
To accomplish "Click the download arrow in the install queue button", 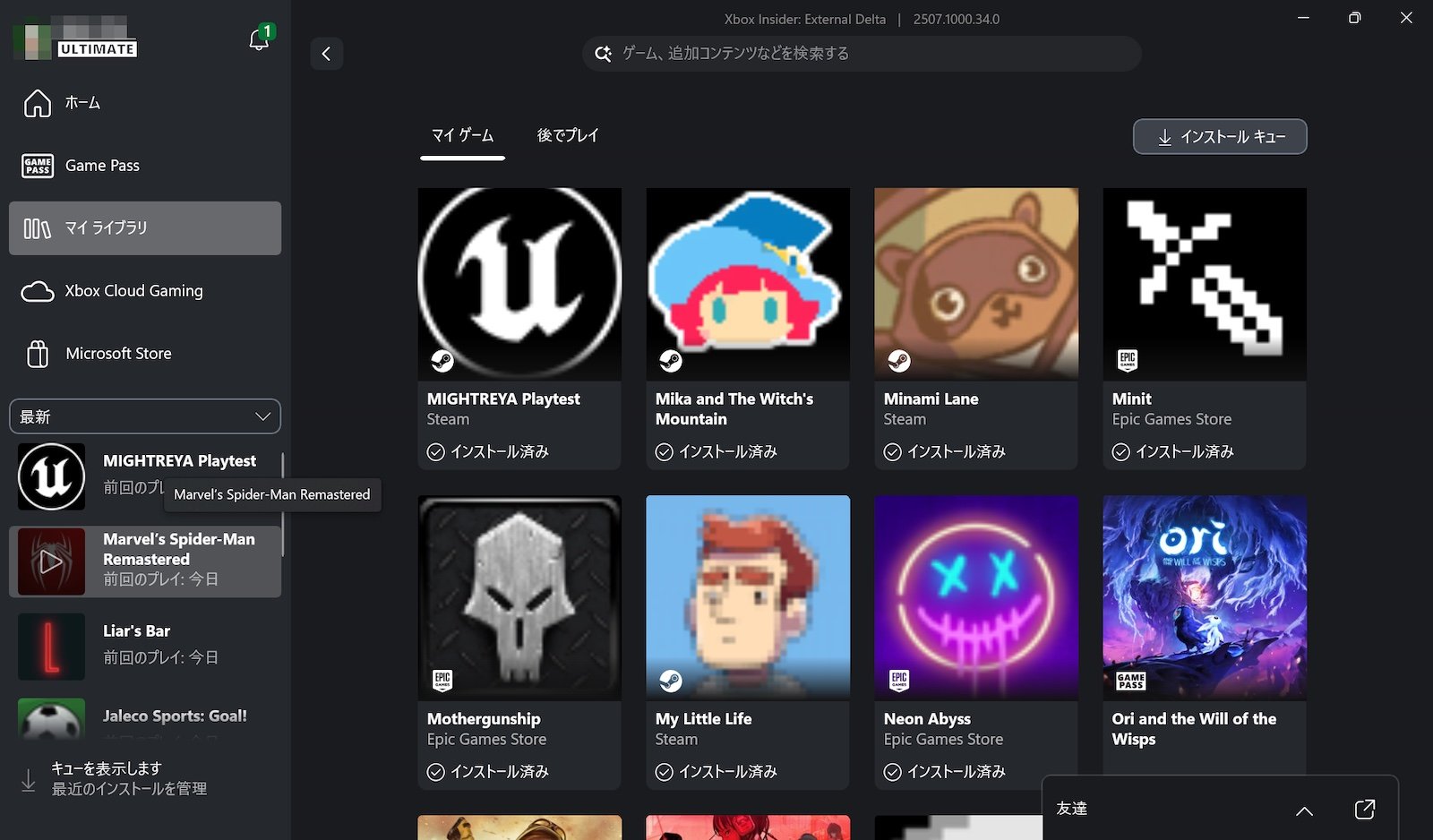I will 1164,137.
